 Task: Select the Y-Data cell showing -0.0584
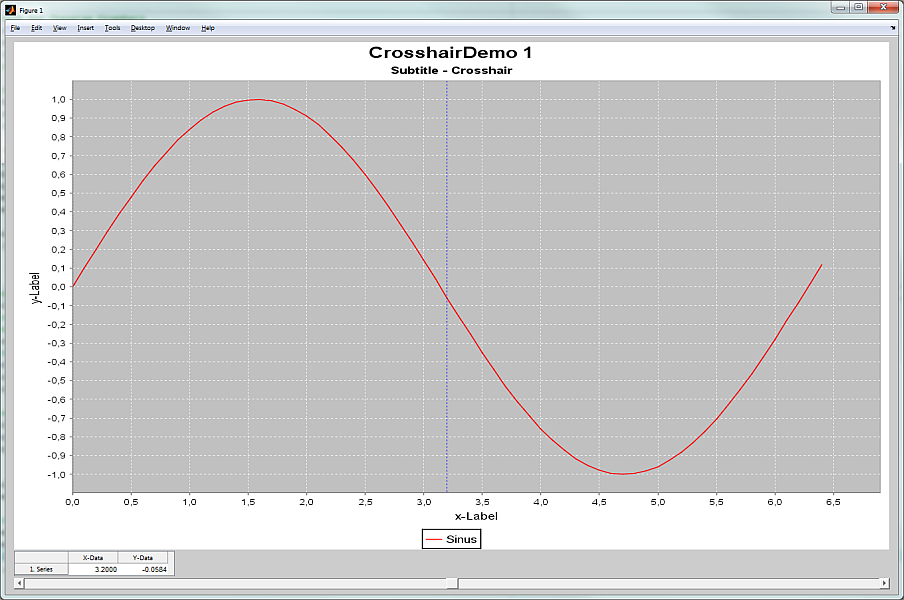coord(143,569)
